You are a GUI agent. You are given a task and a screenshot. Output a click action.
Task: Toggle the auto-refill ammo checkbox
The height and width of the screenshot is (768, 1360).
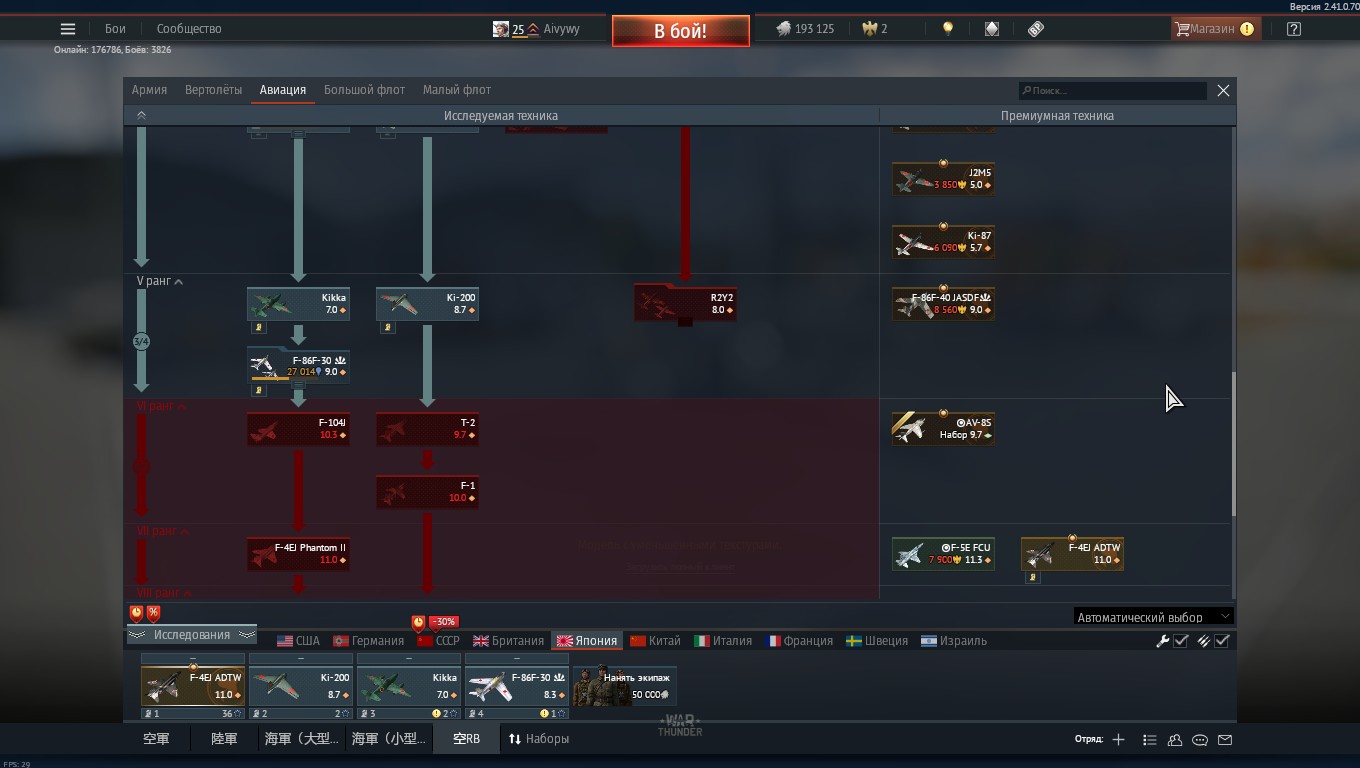[1222, 641]
